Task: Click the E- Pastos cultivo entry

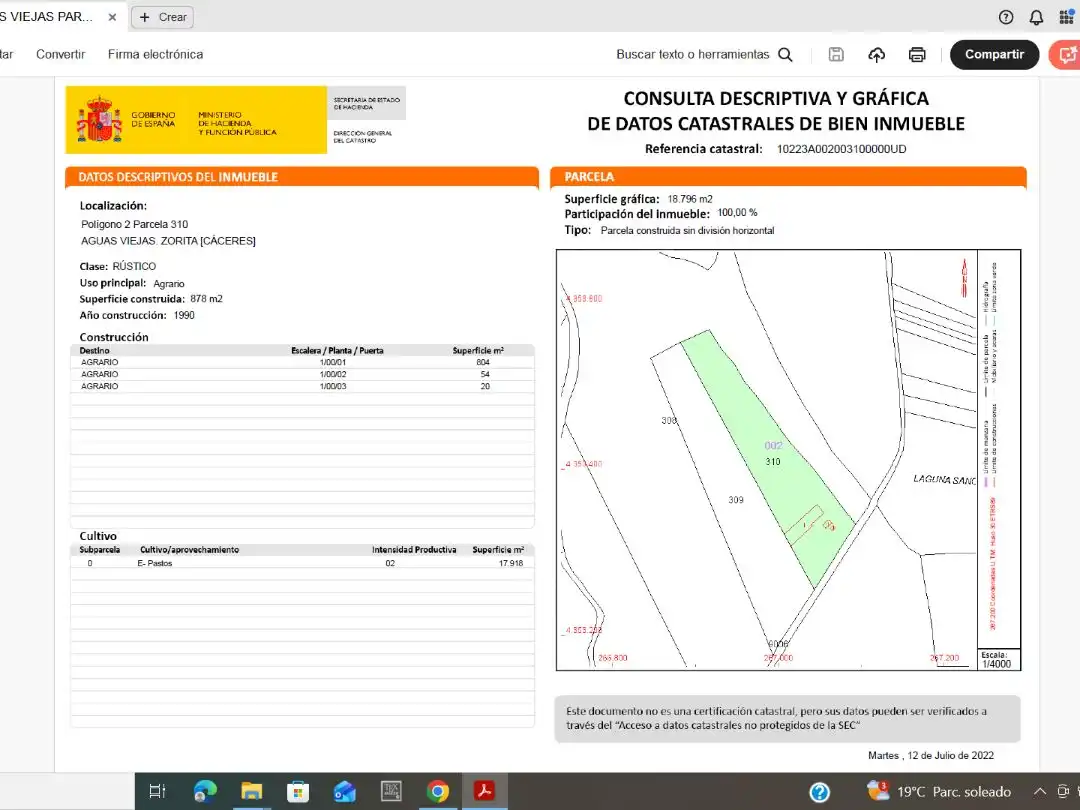Action: [154, 563]
